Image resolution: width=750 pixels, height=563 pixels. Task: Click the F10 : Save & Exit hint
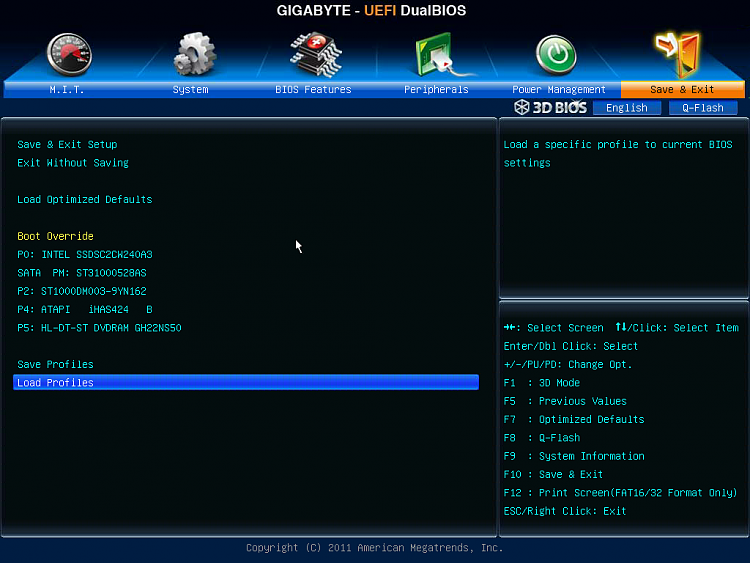[x=553, y=475]
